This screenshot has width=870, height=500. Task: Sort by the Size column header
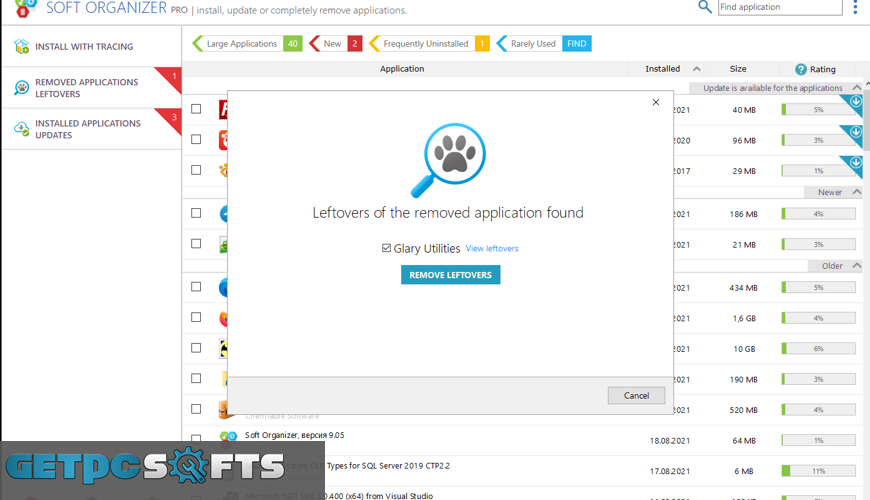[x=737, y=69]
